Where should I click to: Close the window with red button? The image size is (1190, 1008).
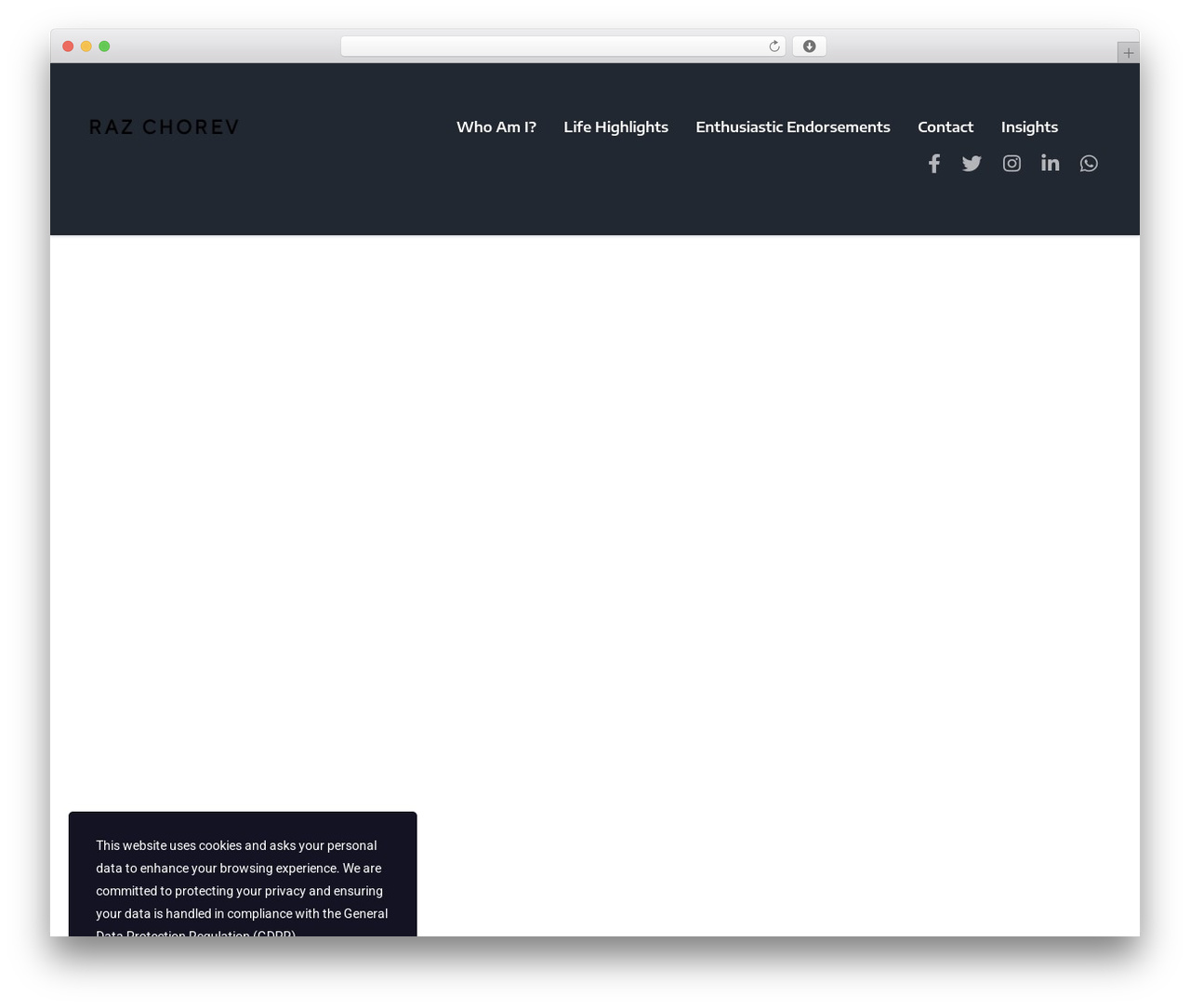[x=68, y=46]
